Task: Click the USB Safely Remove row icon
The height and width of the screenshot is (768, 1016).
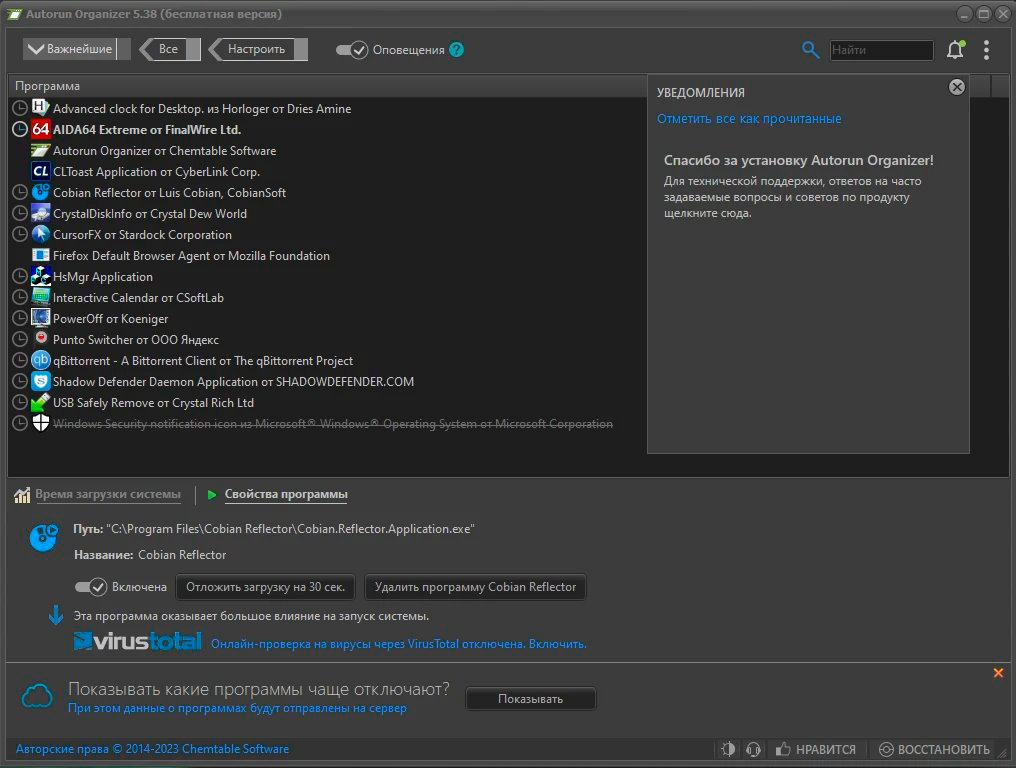Action: coord(41,402)
